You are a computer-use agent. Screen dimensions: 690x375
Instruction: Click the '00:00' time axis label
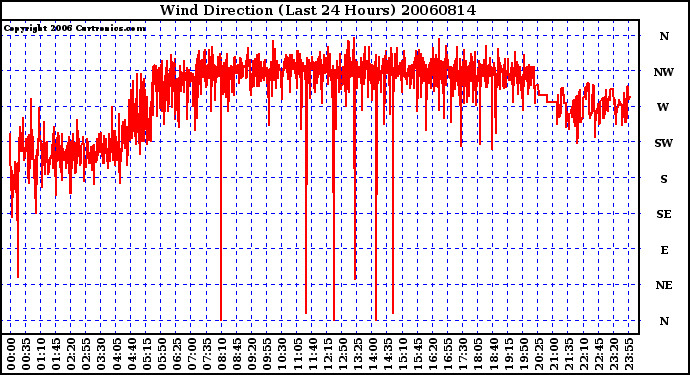[11, 354]
